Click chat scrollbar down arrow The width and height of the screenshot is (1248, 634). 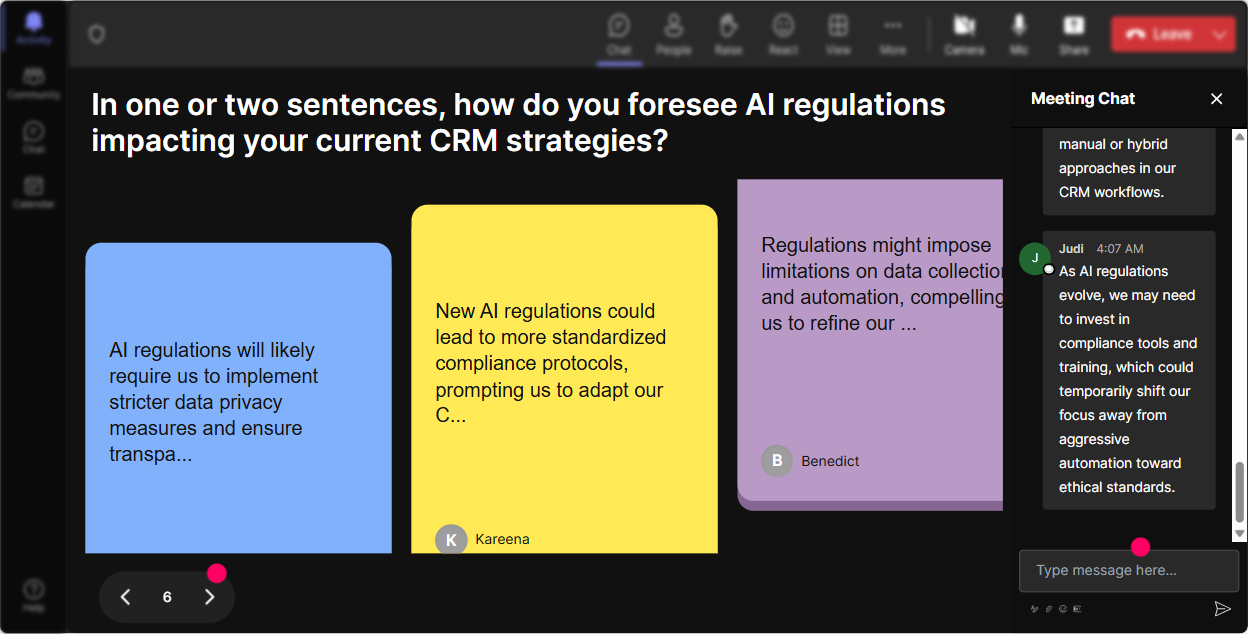(1240, 535)
